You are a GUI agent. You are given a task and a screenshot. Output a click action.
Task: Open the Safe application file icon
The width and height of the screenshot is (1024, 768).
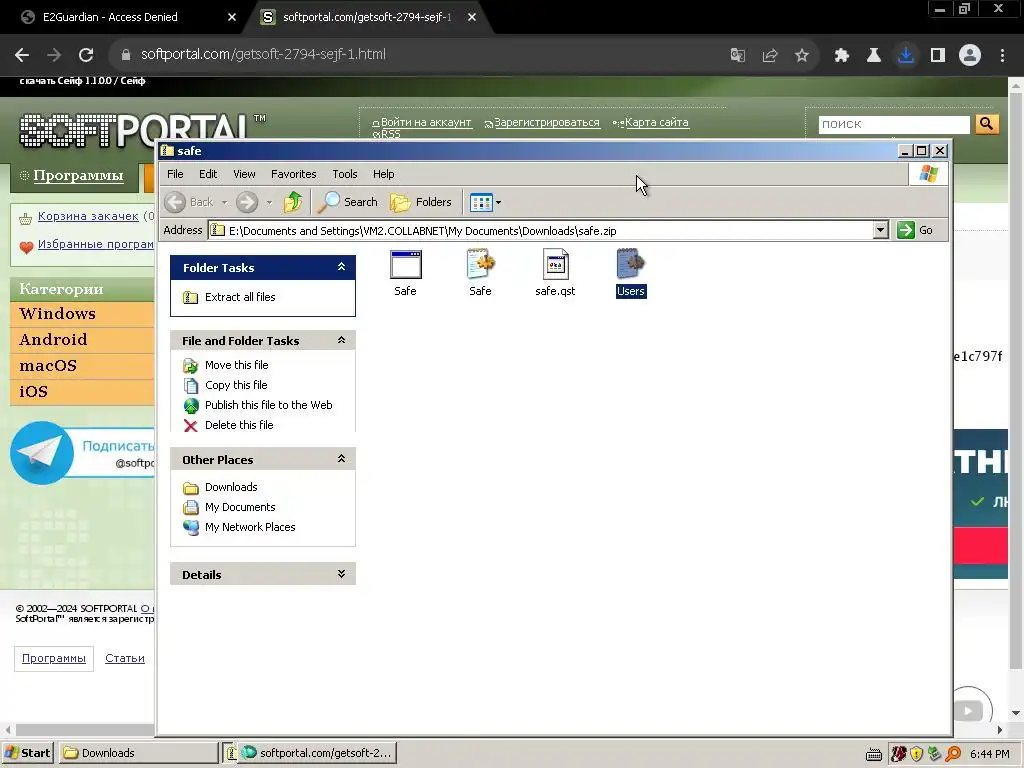click(x=406, y=265)
